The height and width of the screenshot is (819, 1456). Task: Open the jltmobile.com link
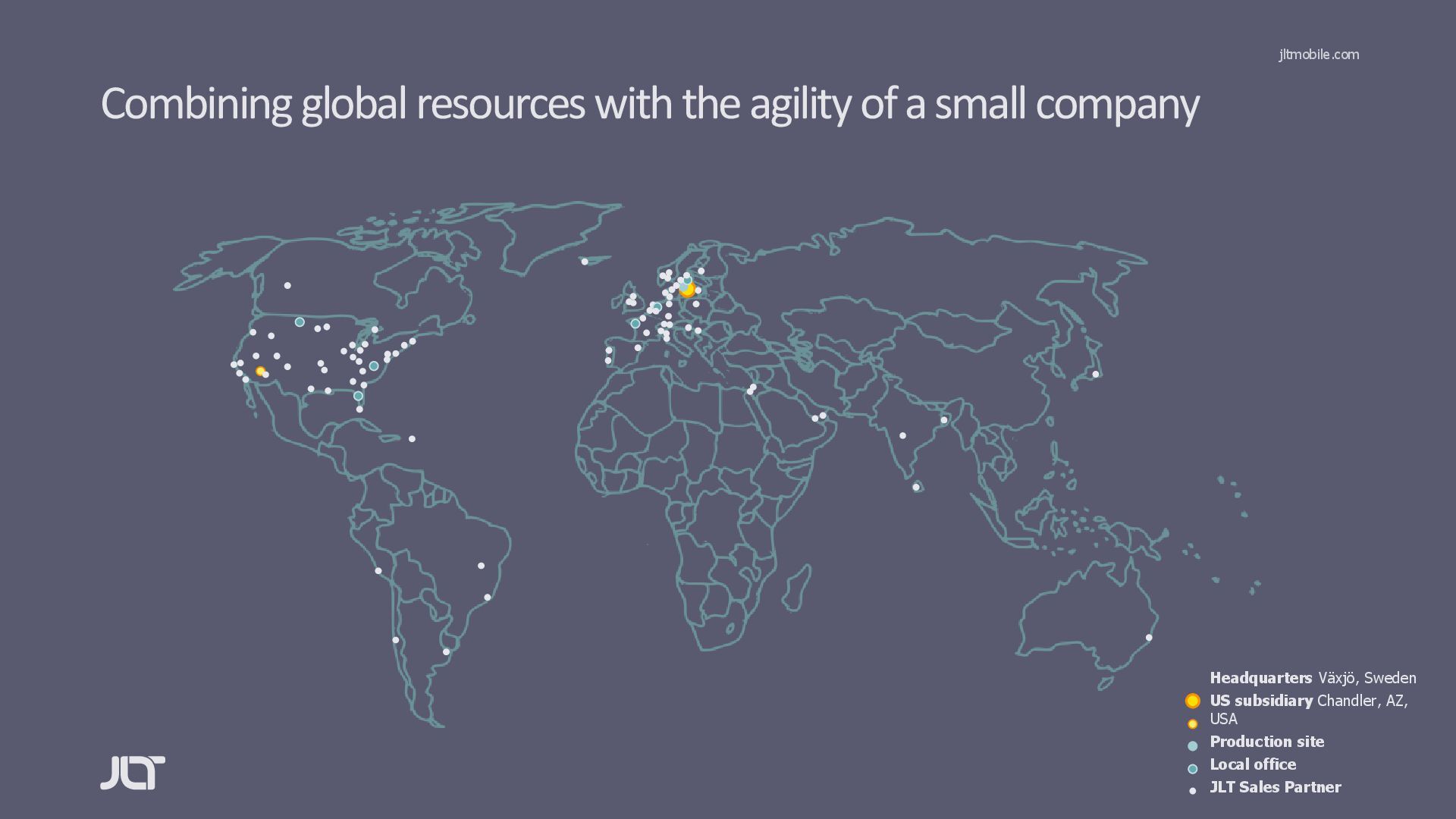click(x=1318, y=55)
